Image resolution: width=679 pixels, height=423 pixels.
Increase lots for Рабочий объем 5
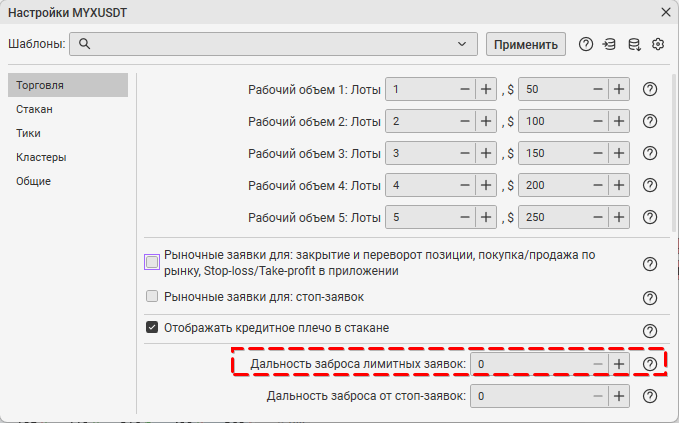[486, 217]
